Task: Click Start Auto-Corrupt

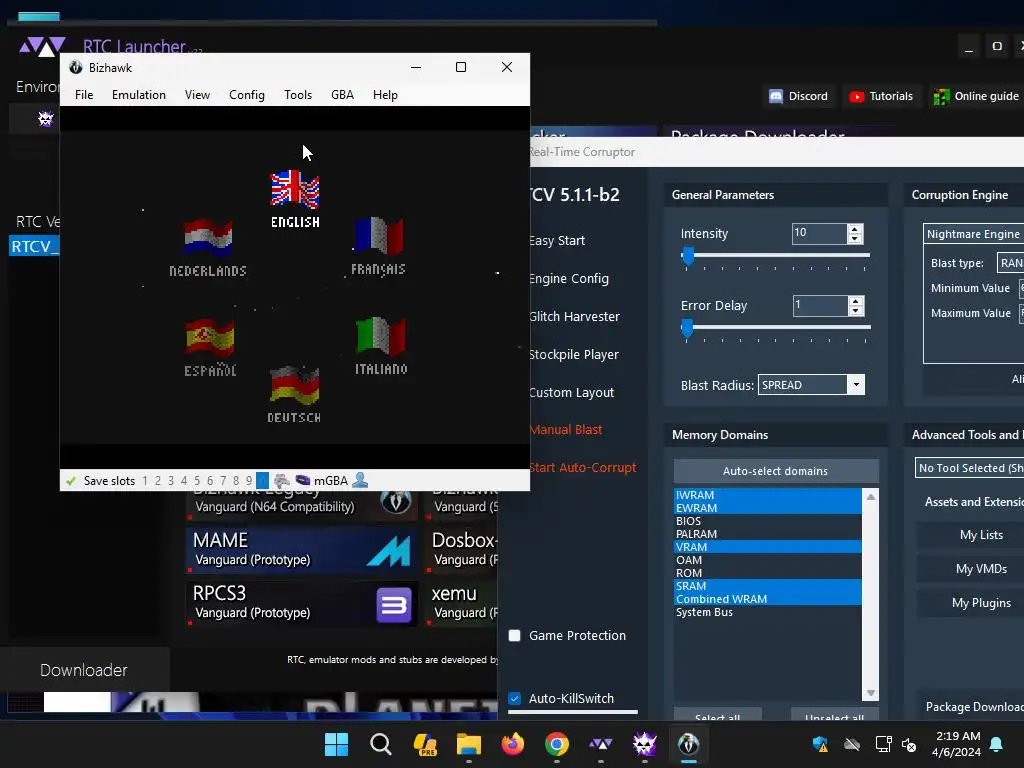Action: [x=583, y=467]
